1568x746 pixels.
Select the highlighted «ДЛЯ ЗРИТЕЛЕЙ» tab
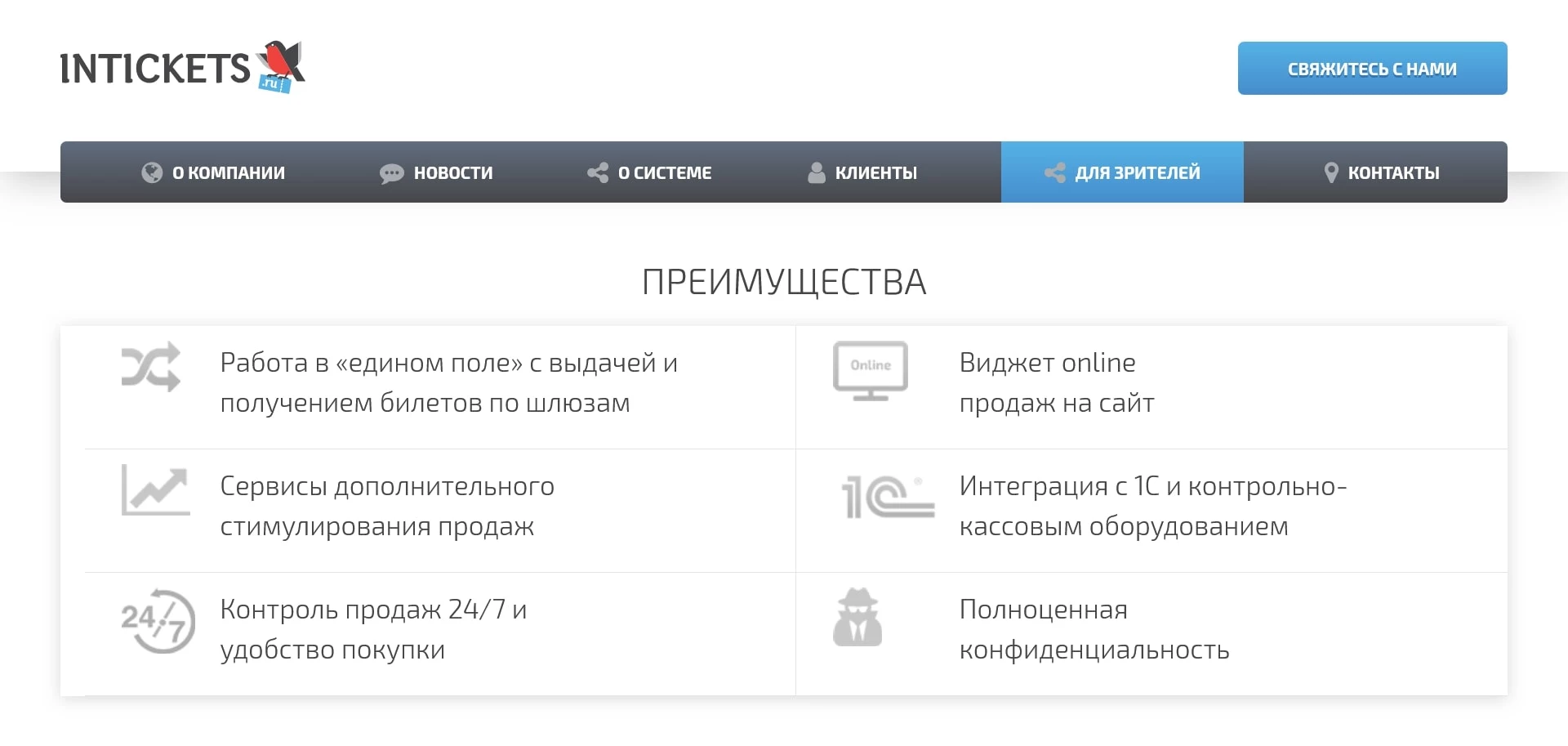click(1122, 172)
